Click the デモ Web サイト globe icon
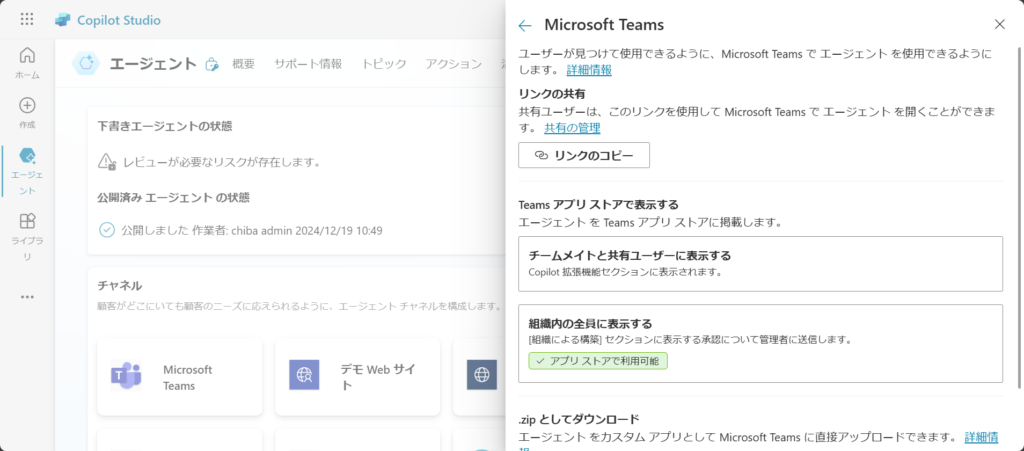Screen dimensions: 1024x451 (x=304, y=375)
